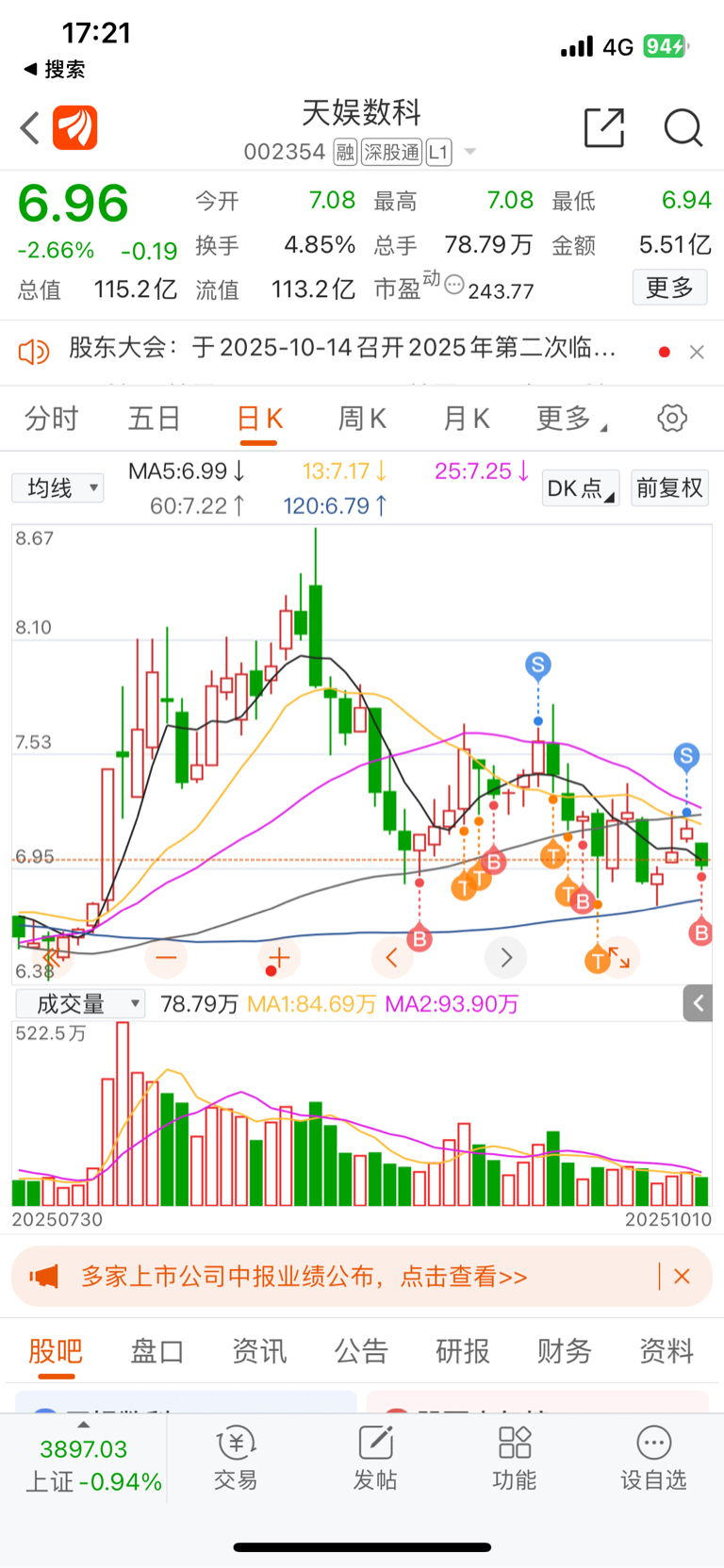Tap the 243.77 PE ratio value
This screenshot has height=1568, width=724.
coord(501,291)
